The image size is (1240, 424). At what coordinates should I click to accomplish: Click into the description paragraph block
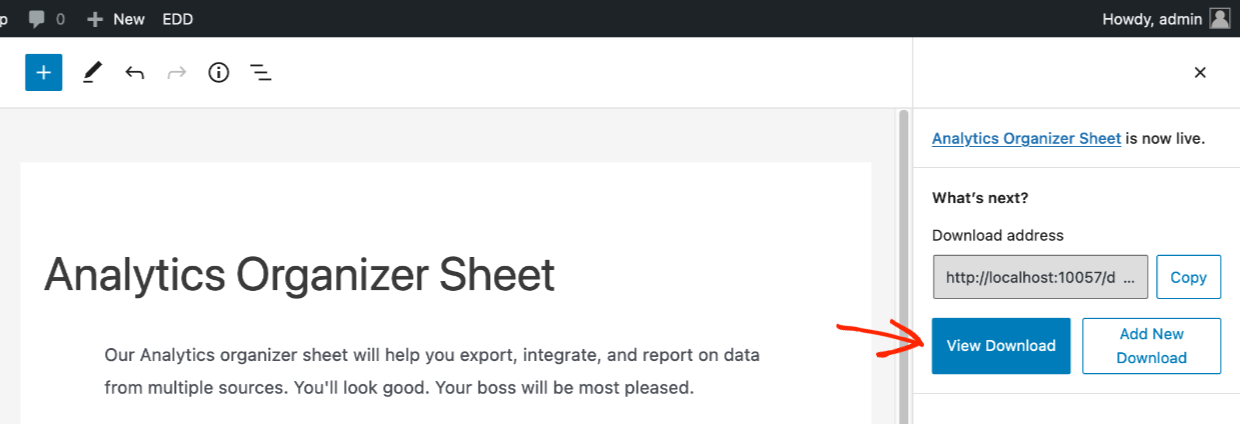[x=432, y=371]
